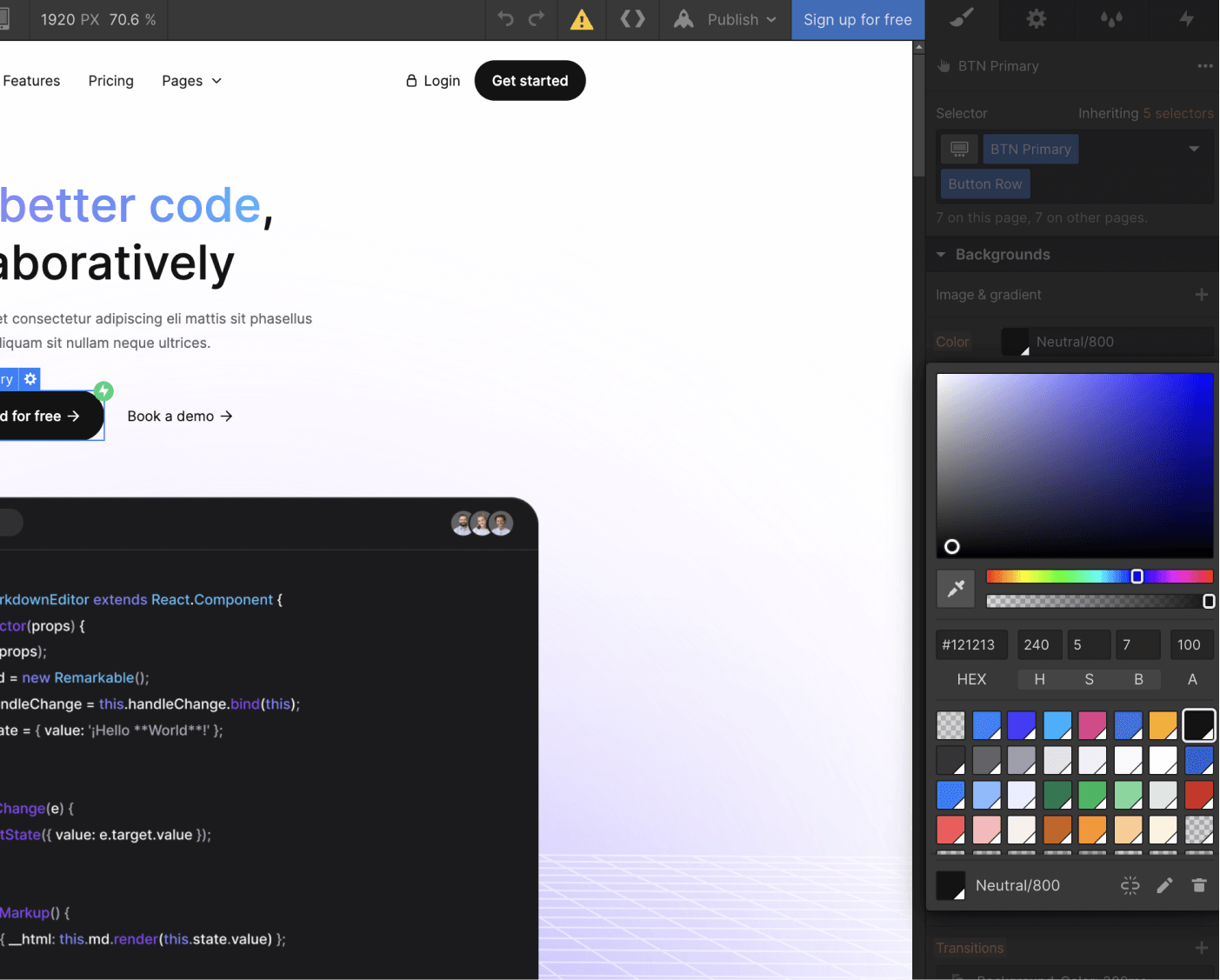Switch to the Pricing menu item

(x=110, y=80)
